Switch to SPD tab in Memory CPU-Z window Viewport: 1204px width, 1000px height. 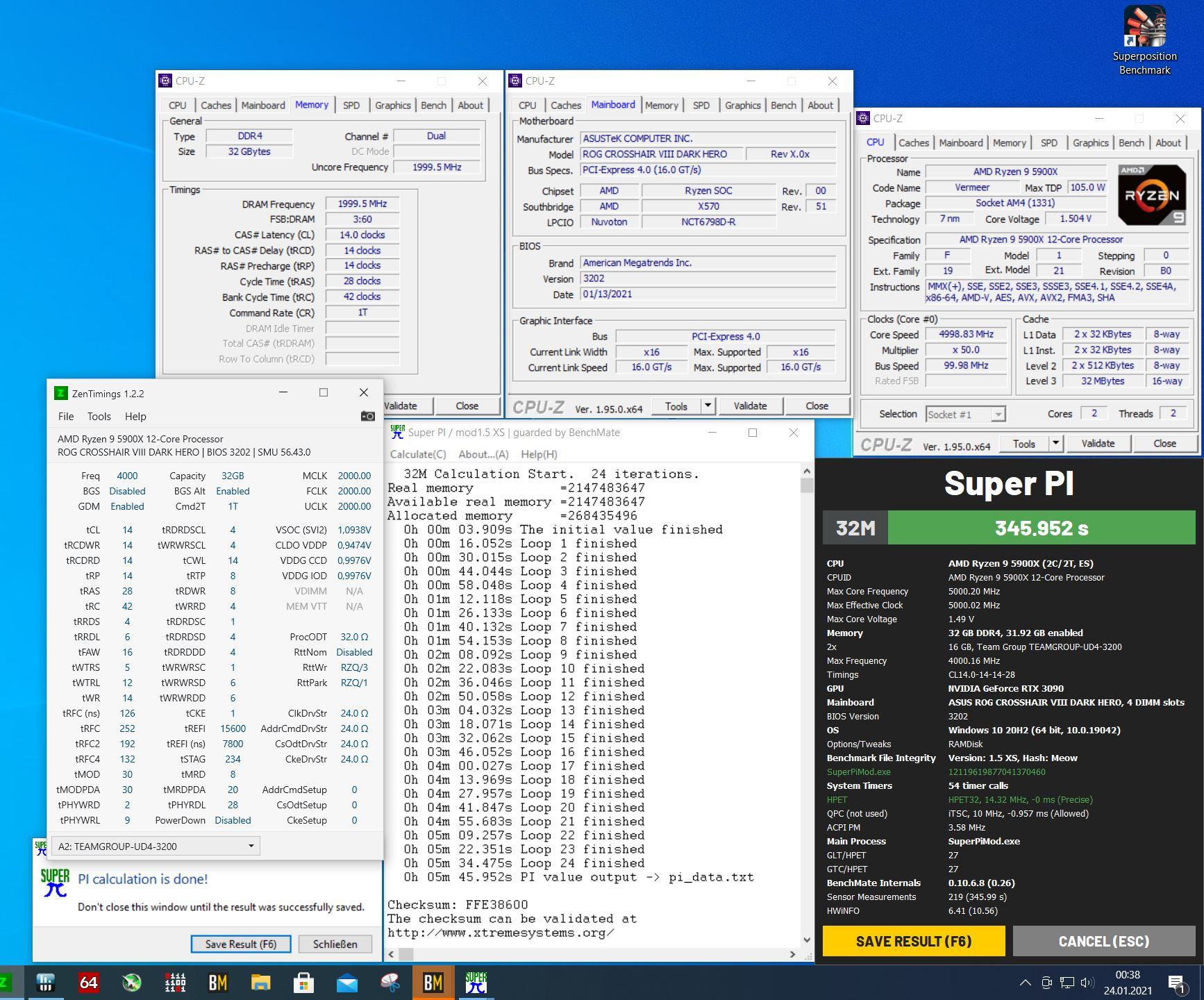(351, 105)
